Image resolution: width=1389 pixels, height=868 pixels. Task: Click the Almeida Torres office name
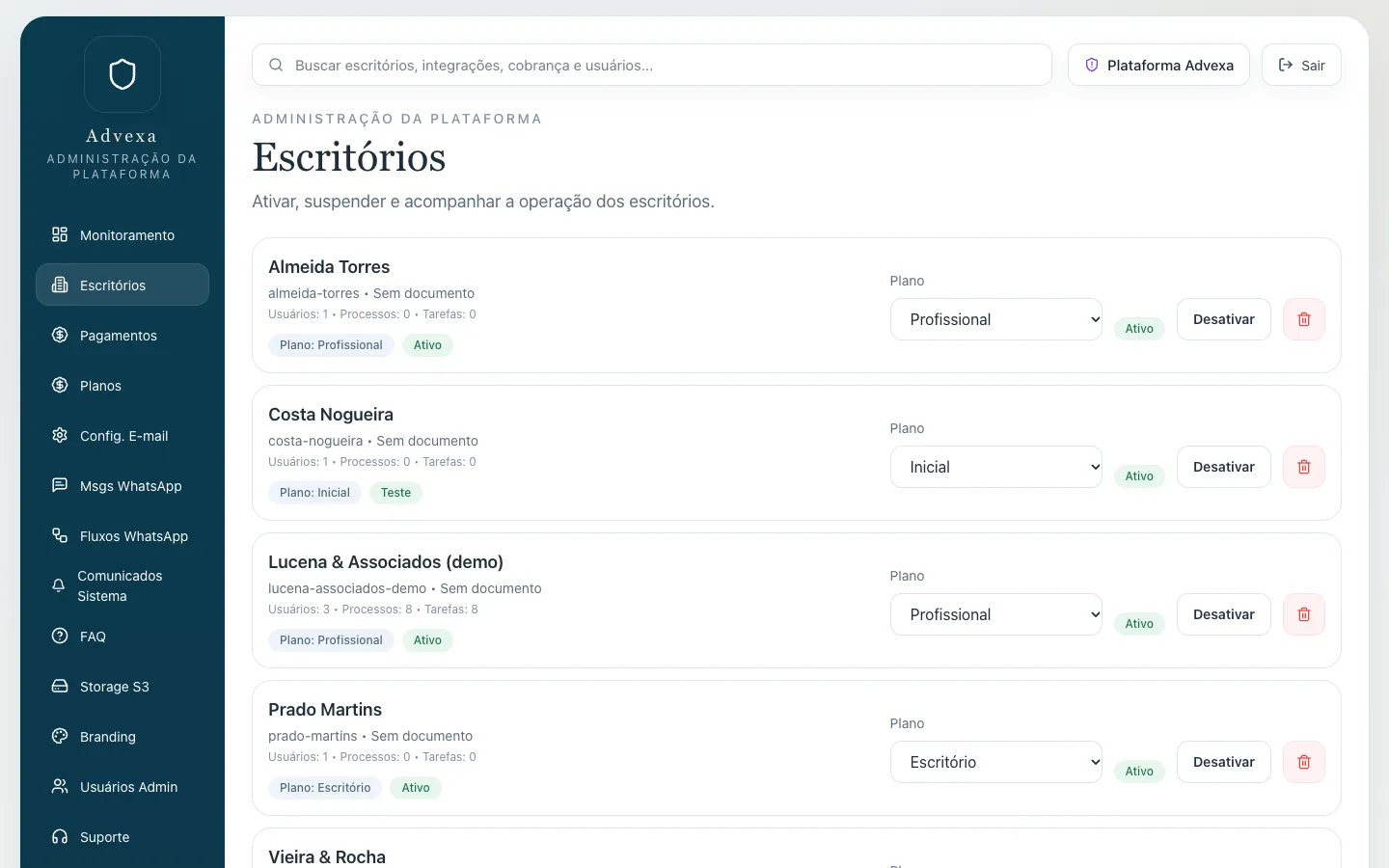pos(329,267)
